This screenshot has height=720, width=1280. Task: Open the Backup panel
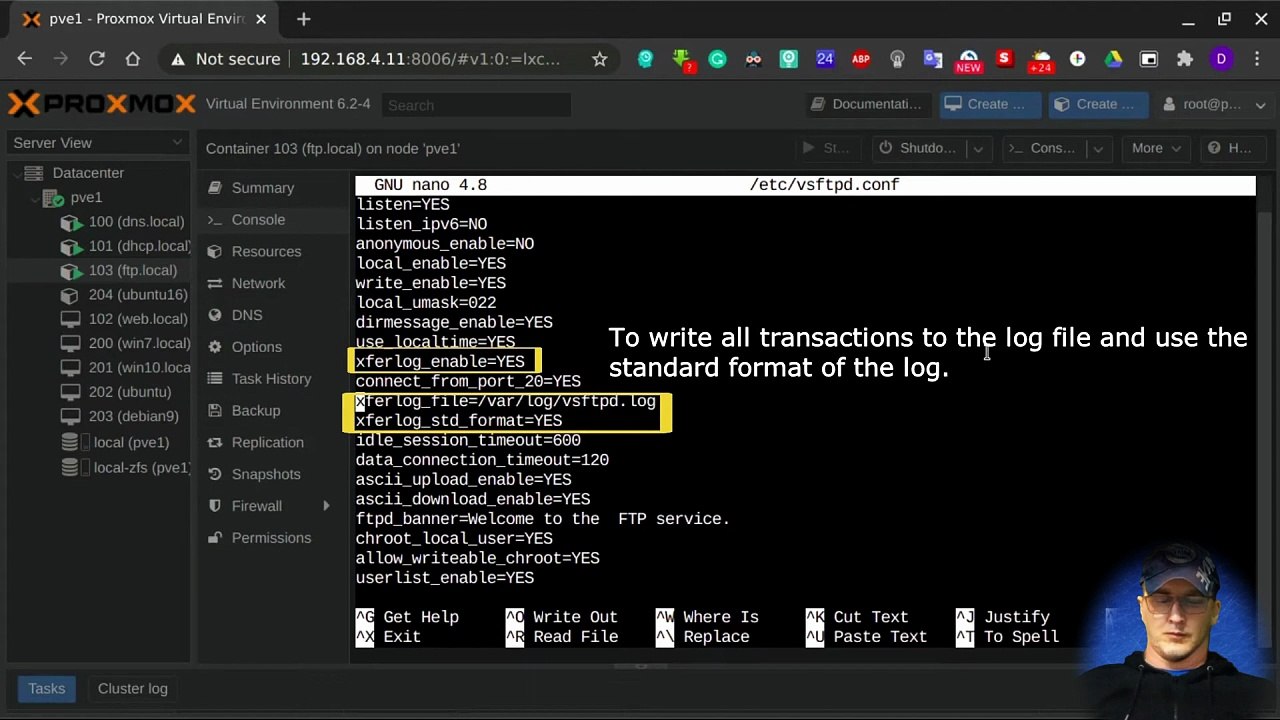click(256, 410)
